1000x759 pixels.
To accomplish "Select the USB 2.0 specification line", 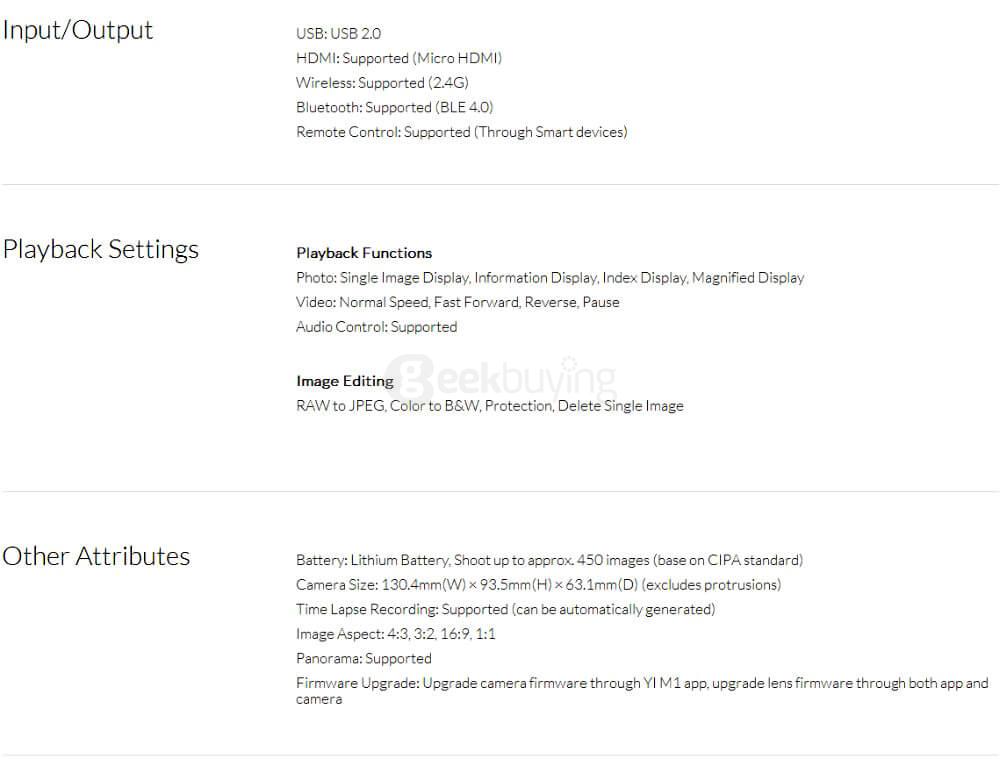I will [x=338, y=34].
